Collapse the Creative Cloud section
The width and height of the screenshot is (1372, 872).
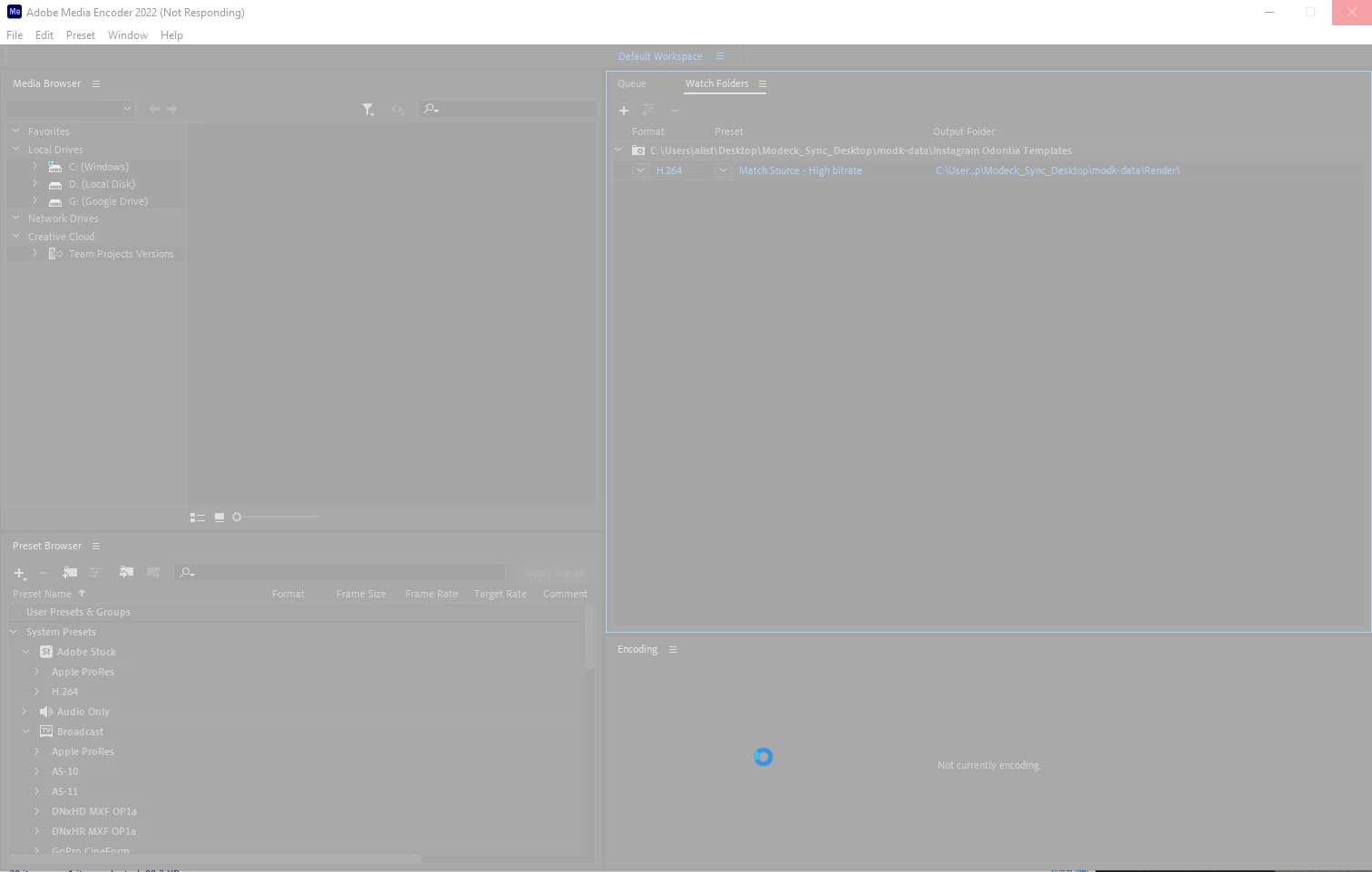[16, 237]
